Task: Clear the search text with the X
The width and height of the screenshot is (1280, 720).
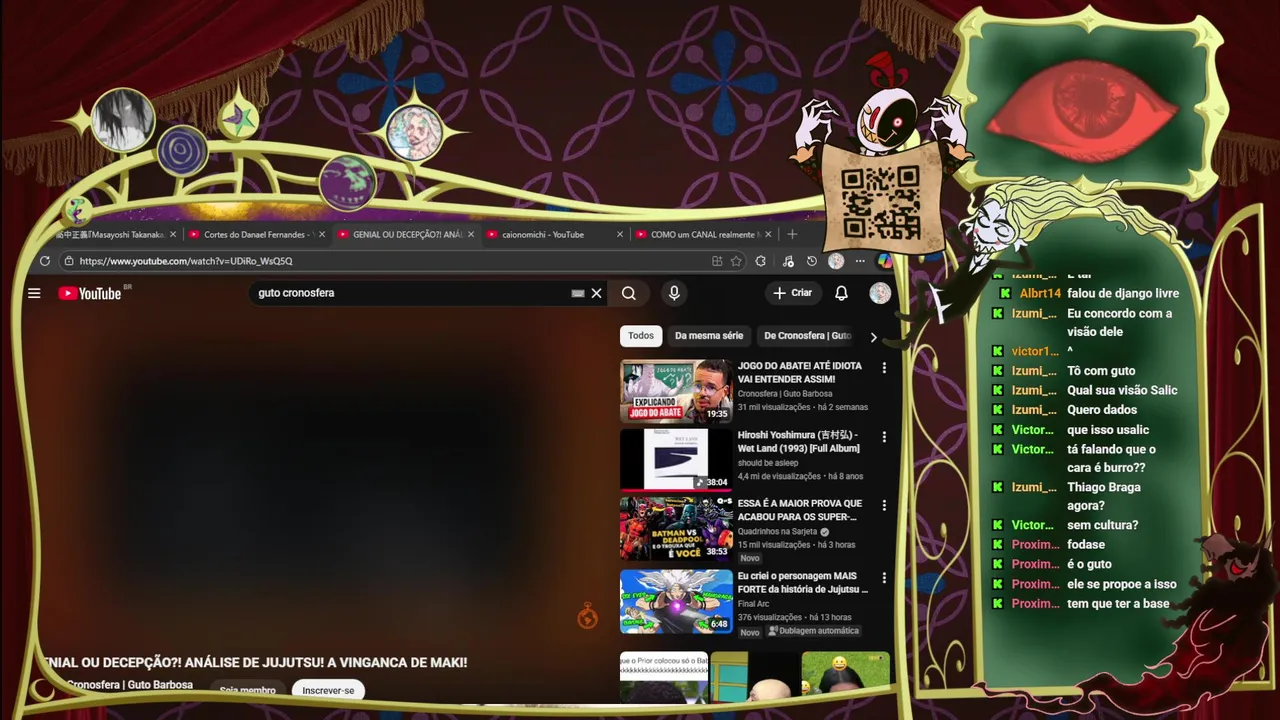Action: [596, 293]
